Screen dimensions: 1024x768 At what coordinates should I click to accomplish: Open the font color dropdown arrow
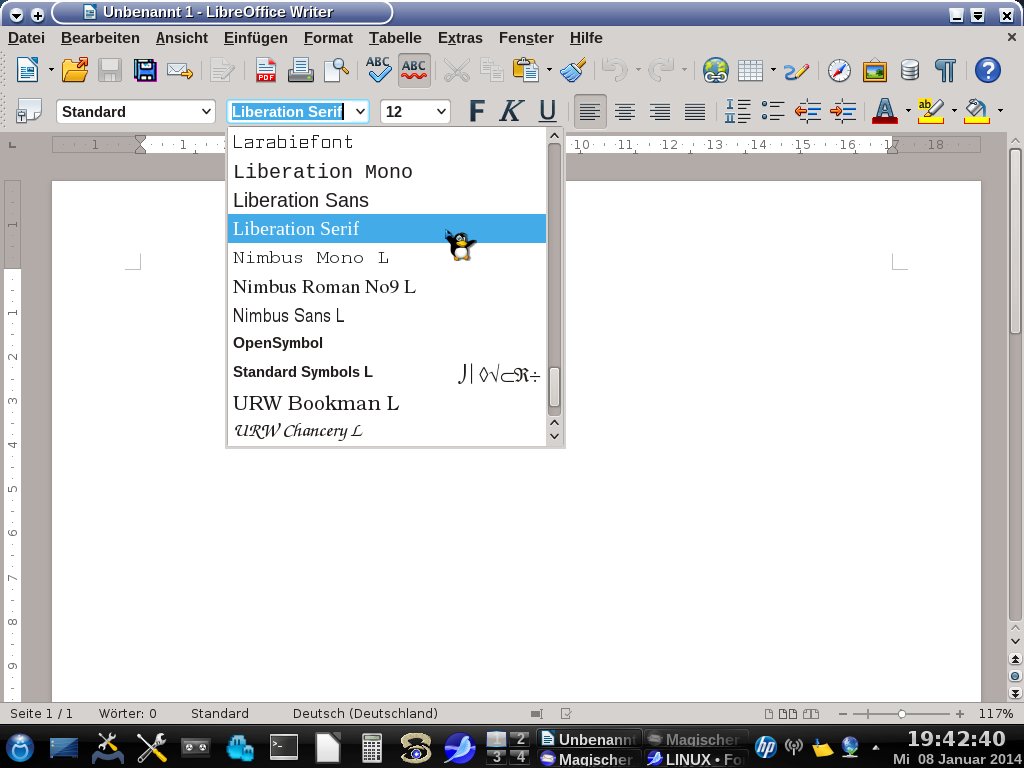click(908, 111)
